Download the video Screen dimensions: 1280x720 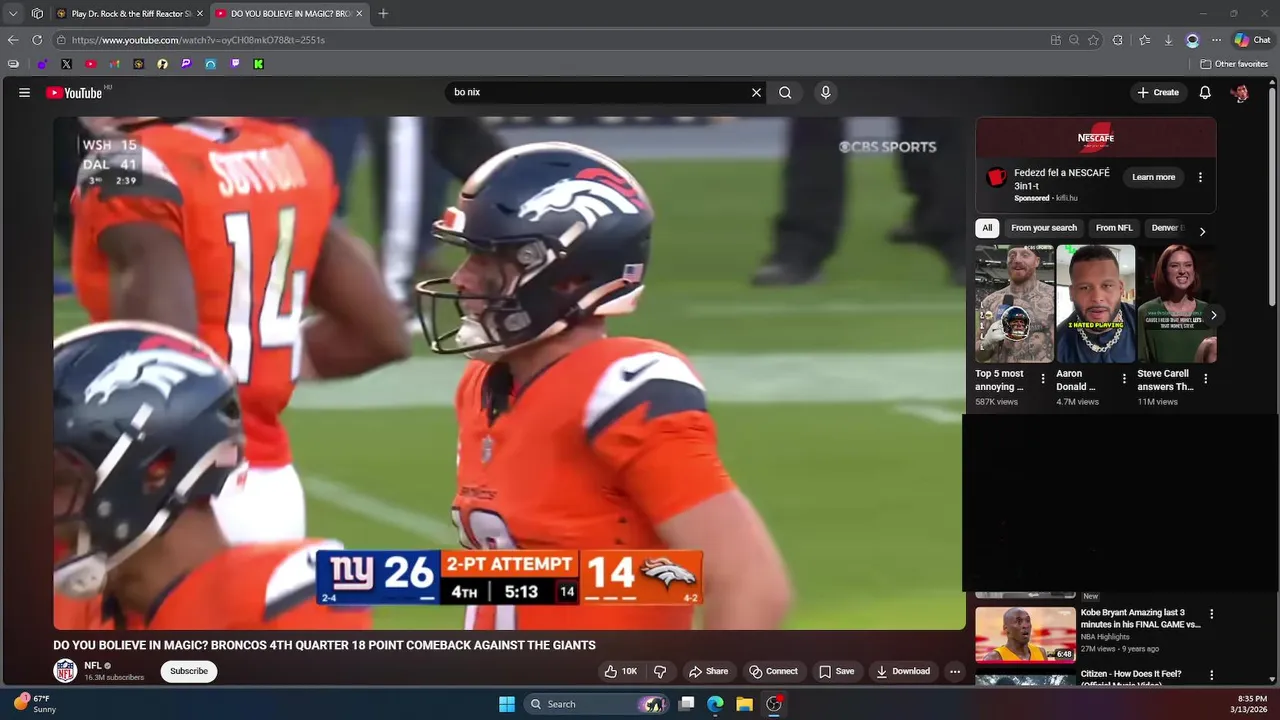point(903,671)
